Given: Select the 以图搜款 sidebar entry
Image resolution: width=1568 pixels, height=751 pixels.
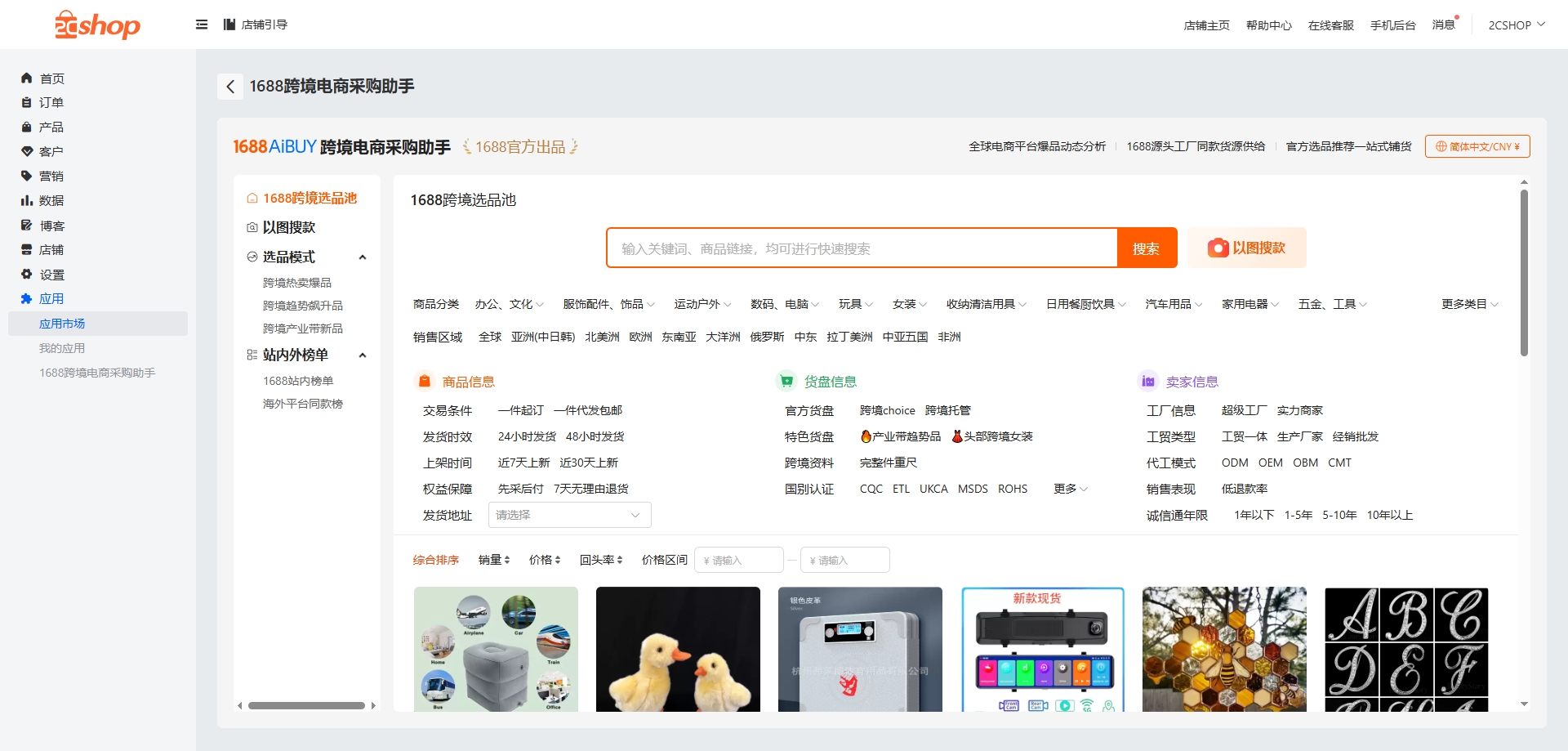Looking at the screenshot, I should tap(288, 227).
